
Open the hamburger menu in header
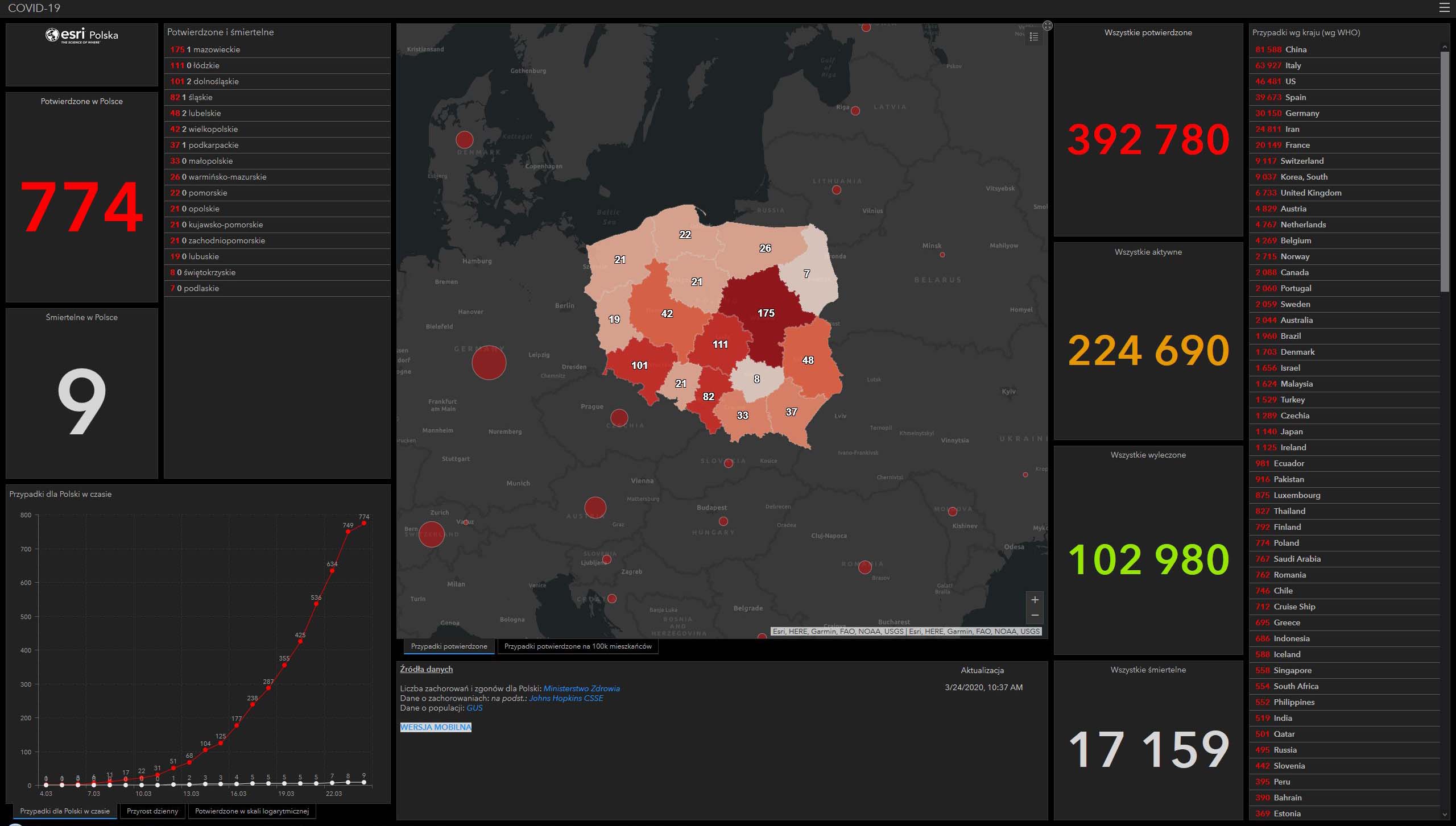click(1445, 8)
